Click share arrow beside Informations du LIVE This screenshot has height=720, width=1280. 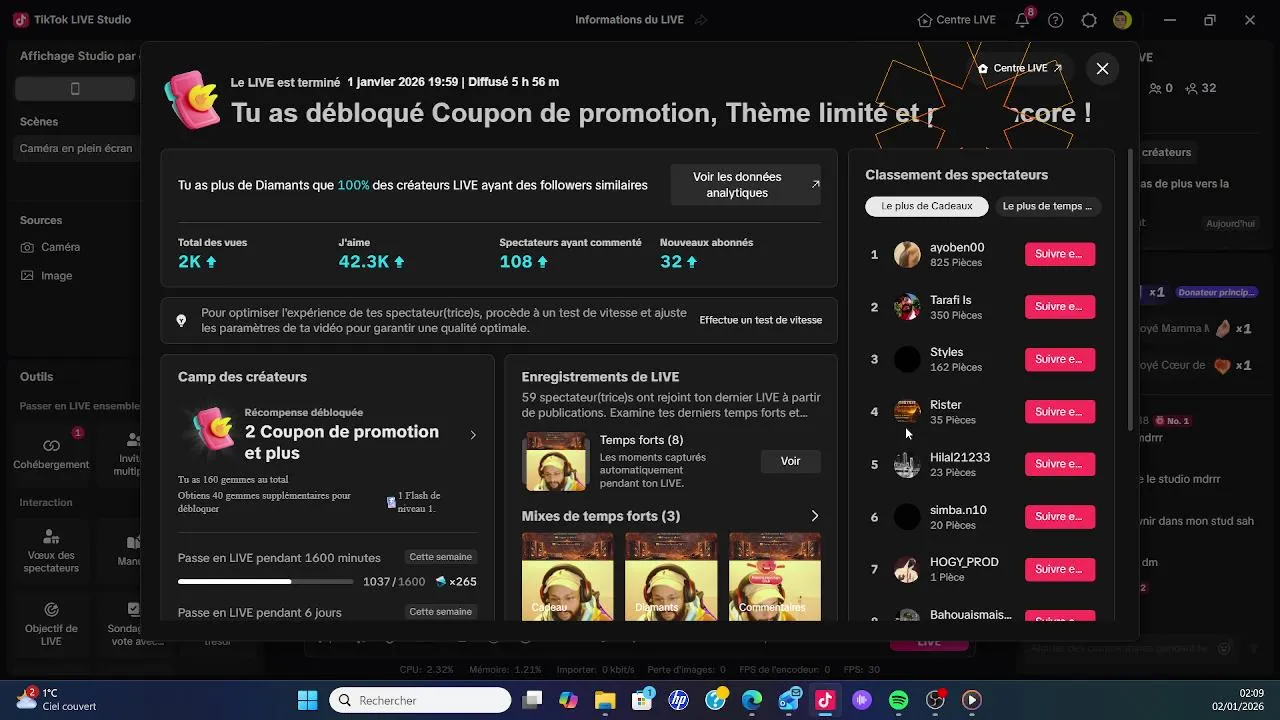click(x=701, y=20)
